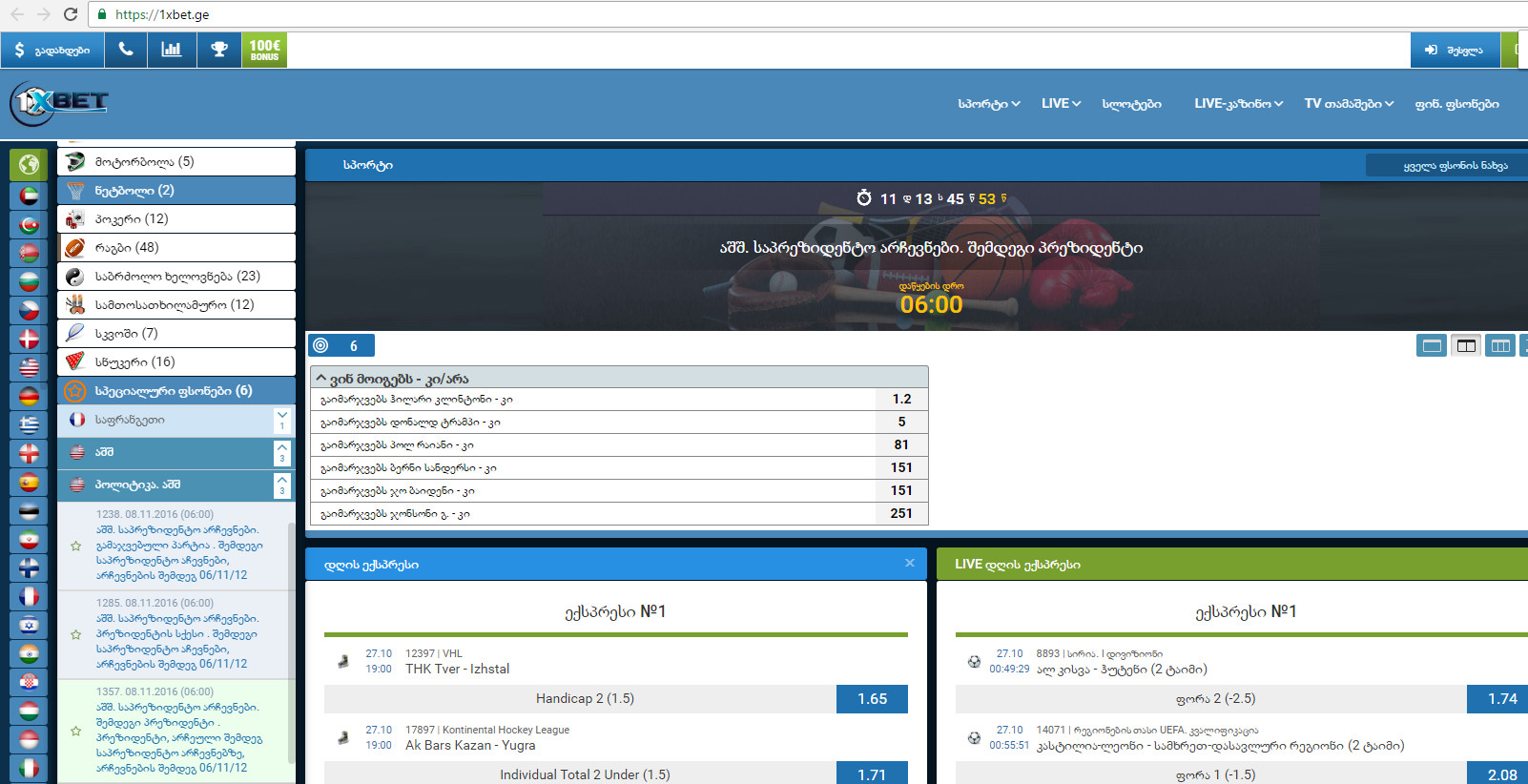Open the LIVE-კაზინო dropdown menu
The image size is (1528, 784).
(x=1238, y=104)
